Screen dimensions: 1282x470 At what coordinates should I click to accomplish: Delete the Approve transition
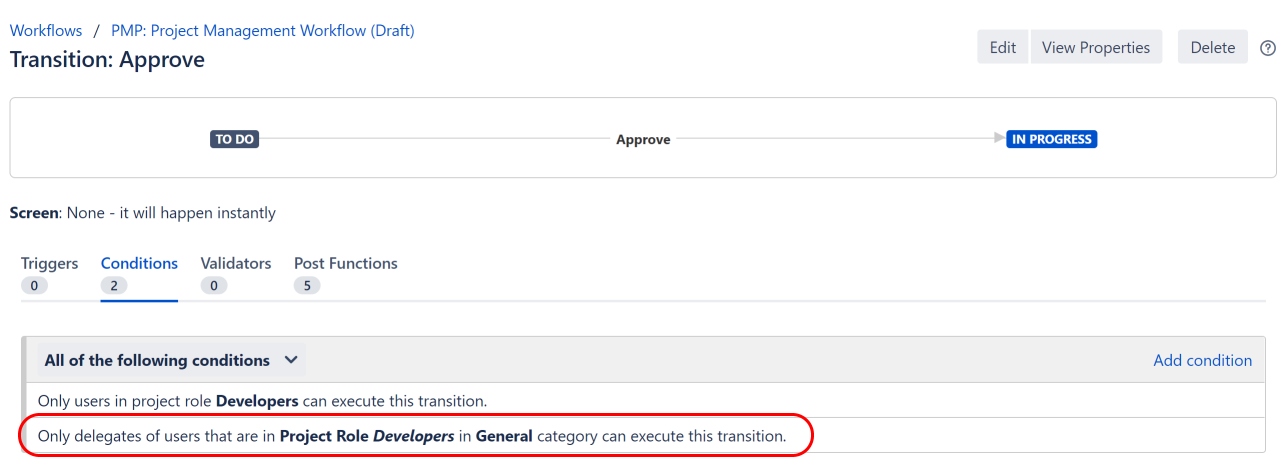(1212, 47)
